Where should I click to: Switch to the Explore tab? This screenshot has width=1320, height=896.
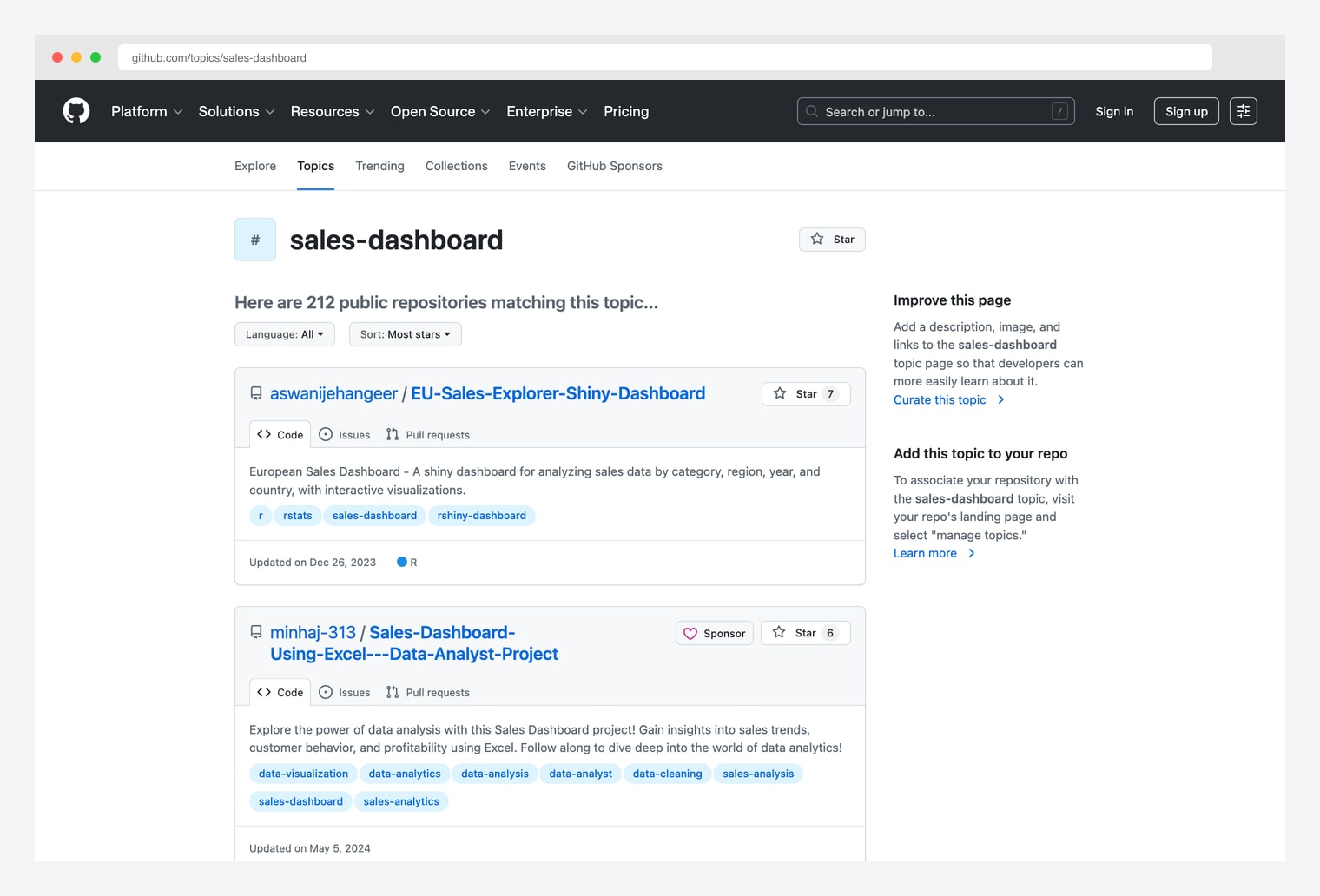pyautogui.click(x=255, y=166)
